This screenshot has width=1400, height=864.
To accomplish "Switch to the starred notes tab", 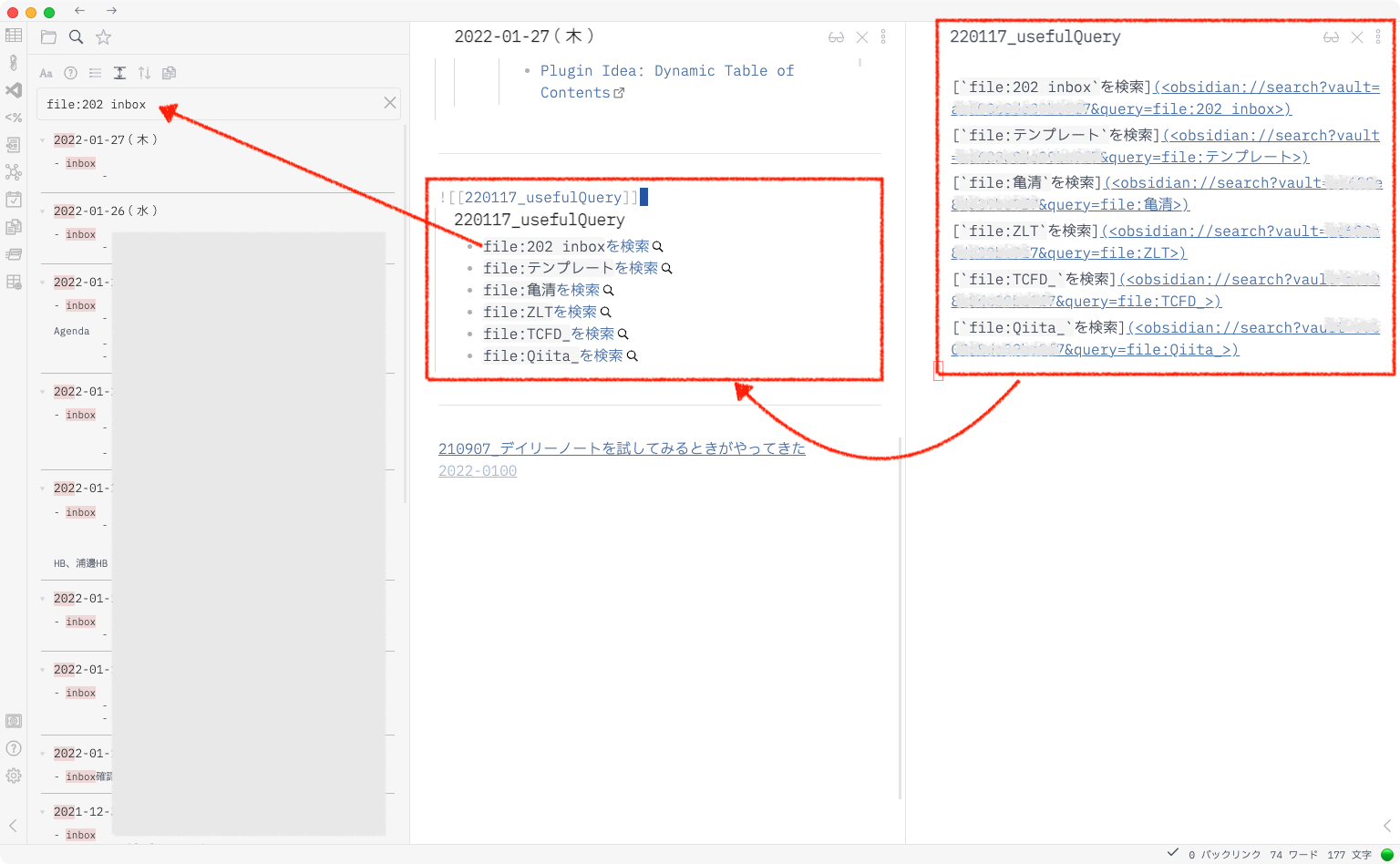I will pos(104,37).
